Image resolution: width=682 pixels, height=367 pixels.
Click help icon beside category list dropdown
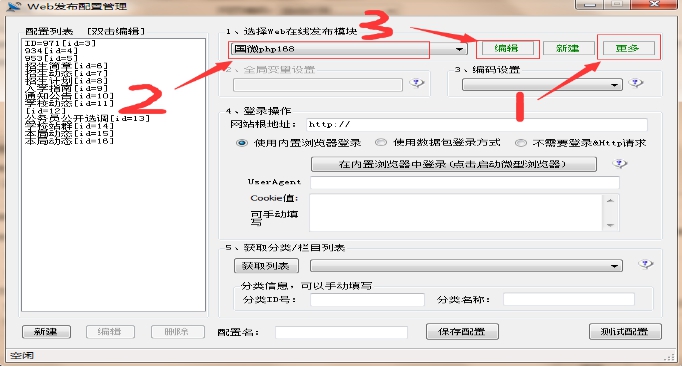tap(645, 264)
